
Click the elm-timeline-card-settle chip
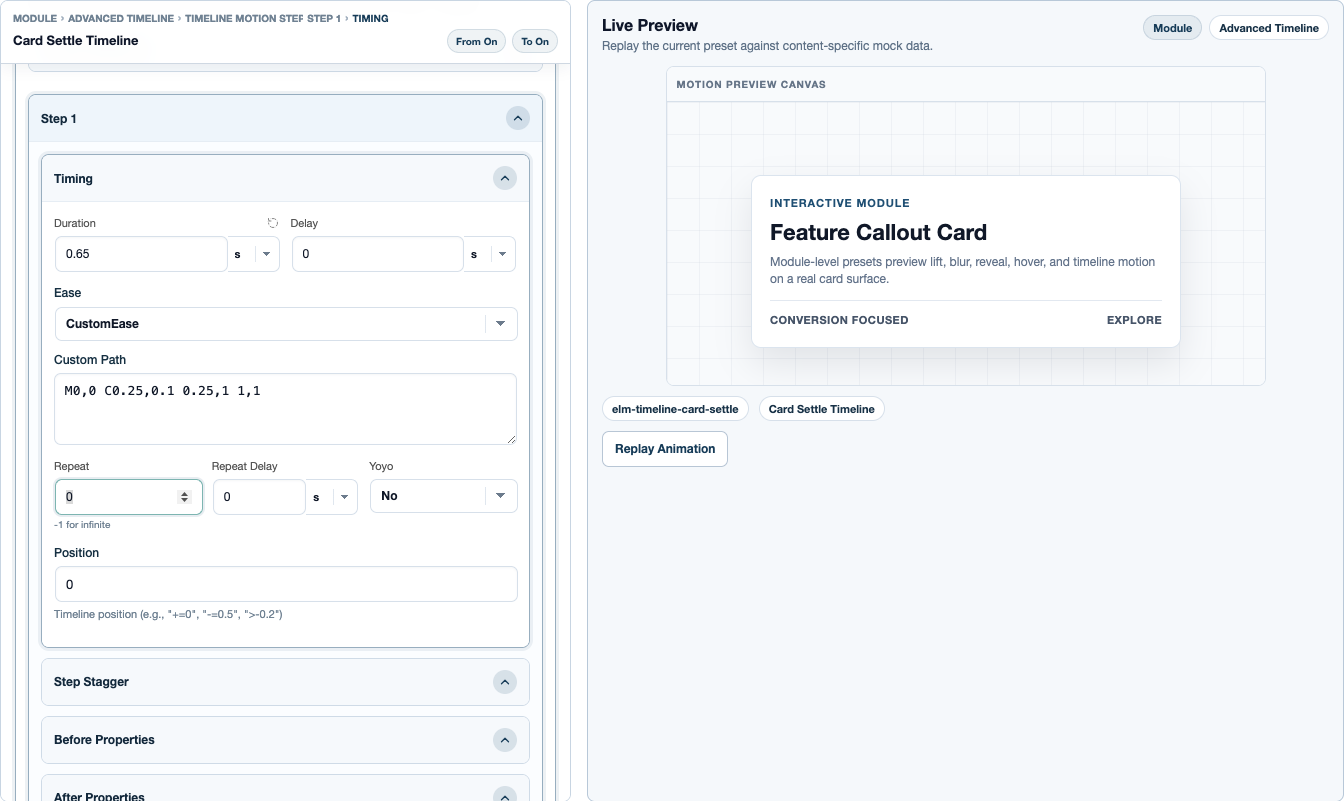pyautogui.click(x=675, y=409)
